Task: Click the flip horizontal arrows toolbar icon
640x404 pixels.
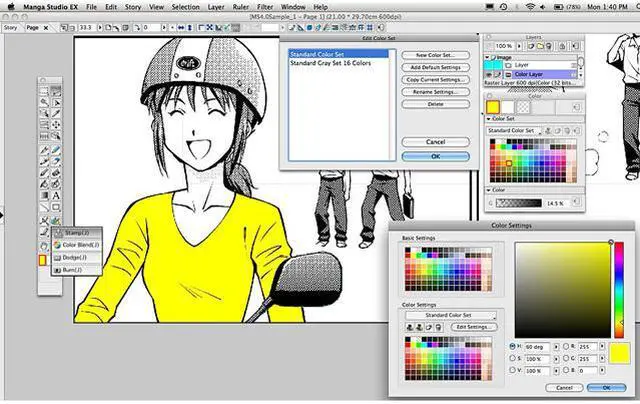Action: pos(181,27)
